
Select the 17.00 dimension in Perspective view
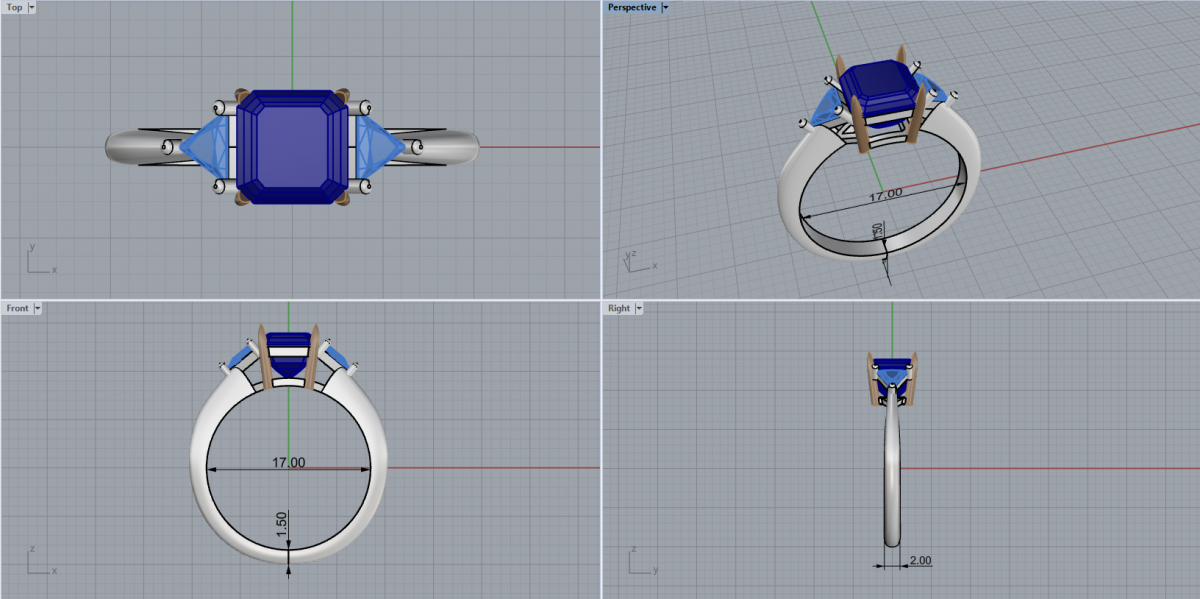(x=885, y=194)
